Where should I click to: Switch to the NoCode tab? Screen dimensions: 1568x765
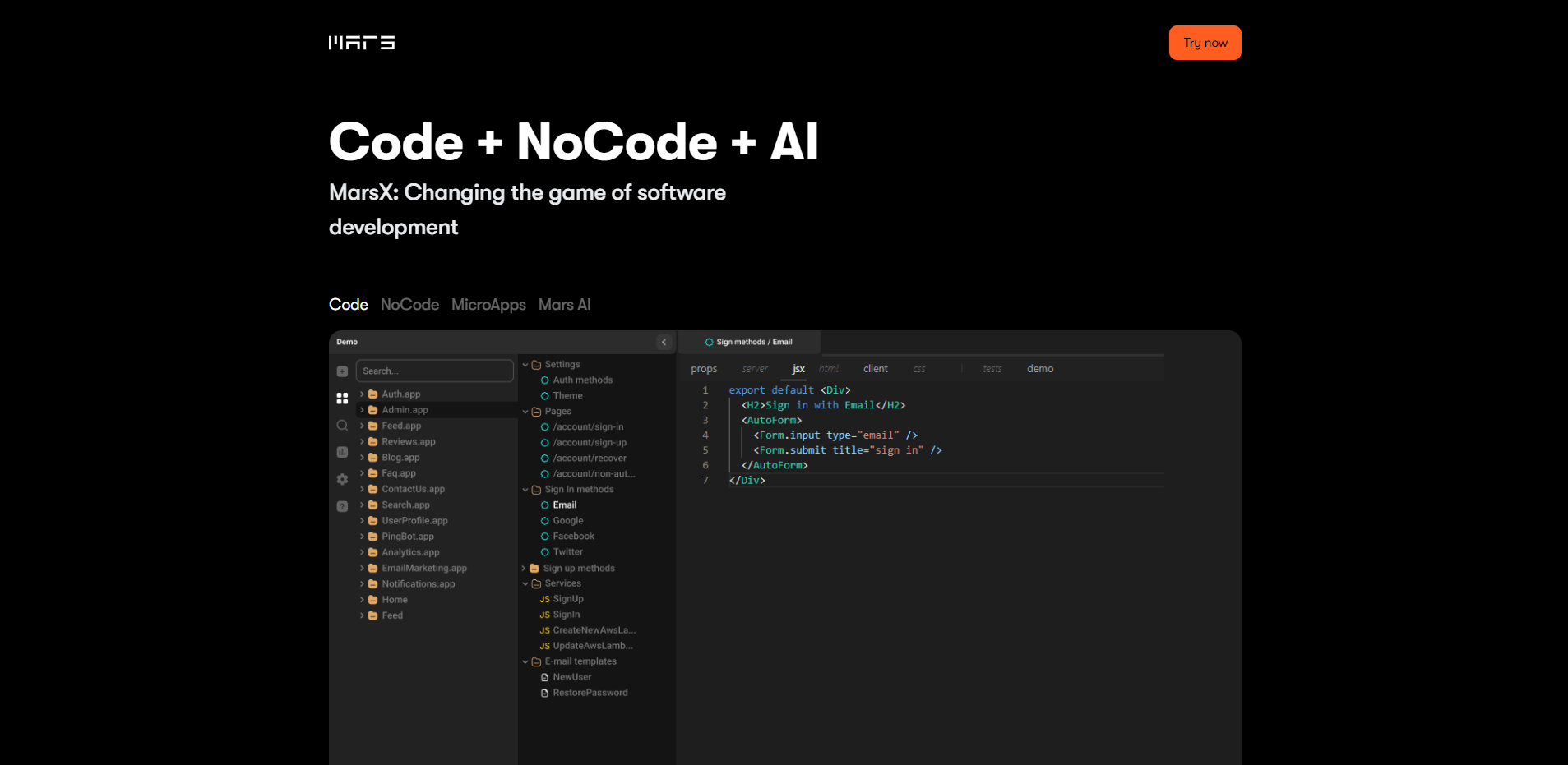pyautogui.click(x=409, y=305)
